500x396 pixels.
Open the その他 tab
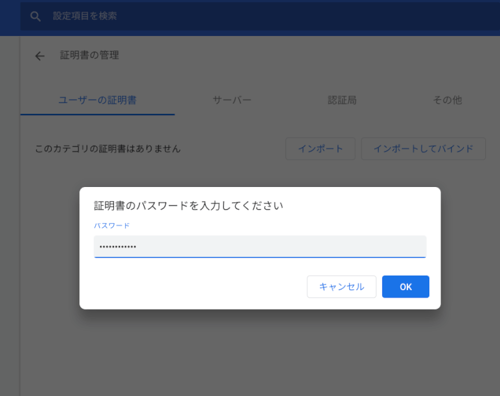click(x=447, y=100)
